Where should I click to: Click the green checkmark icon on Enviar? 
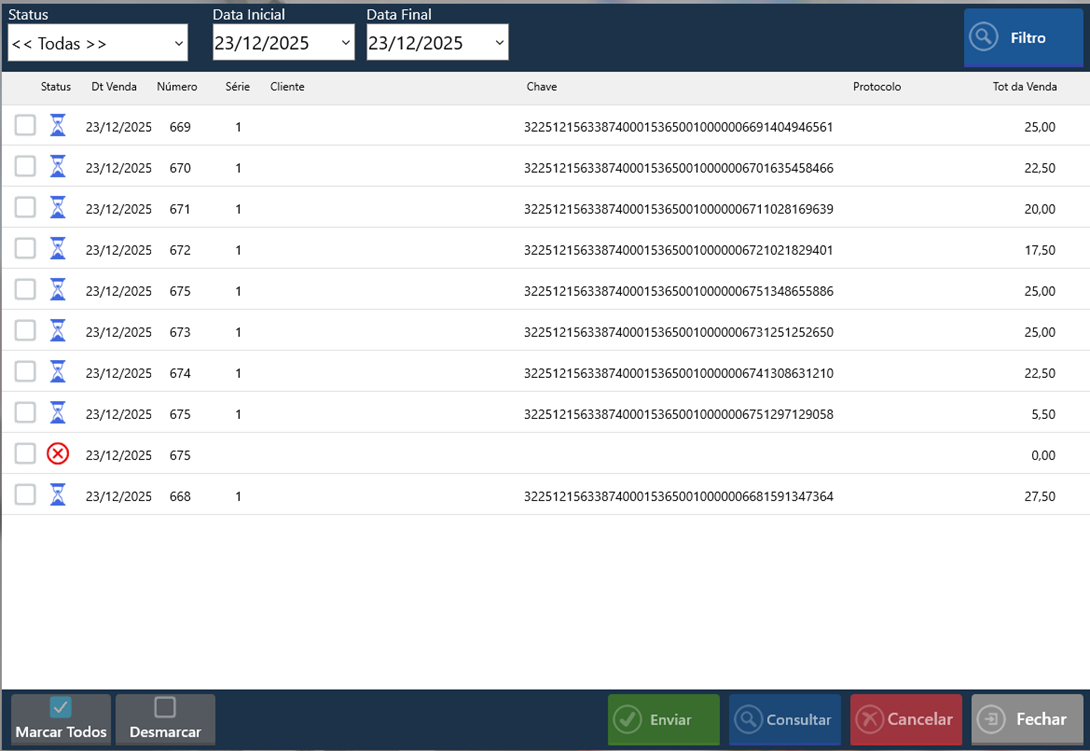pyautogui.click(x=627, y=720)
